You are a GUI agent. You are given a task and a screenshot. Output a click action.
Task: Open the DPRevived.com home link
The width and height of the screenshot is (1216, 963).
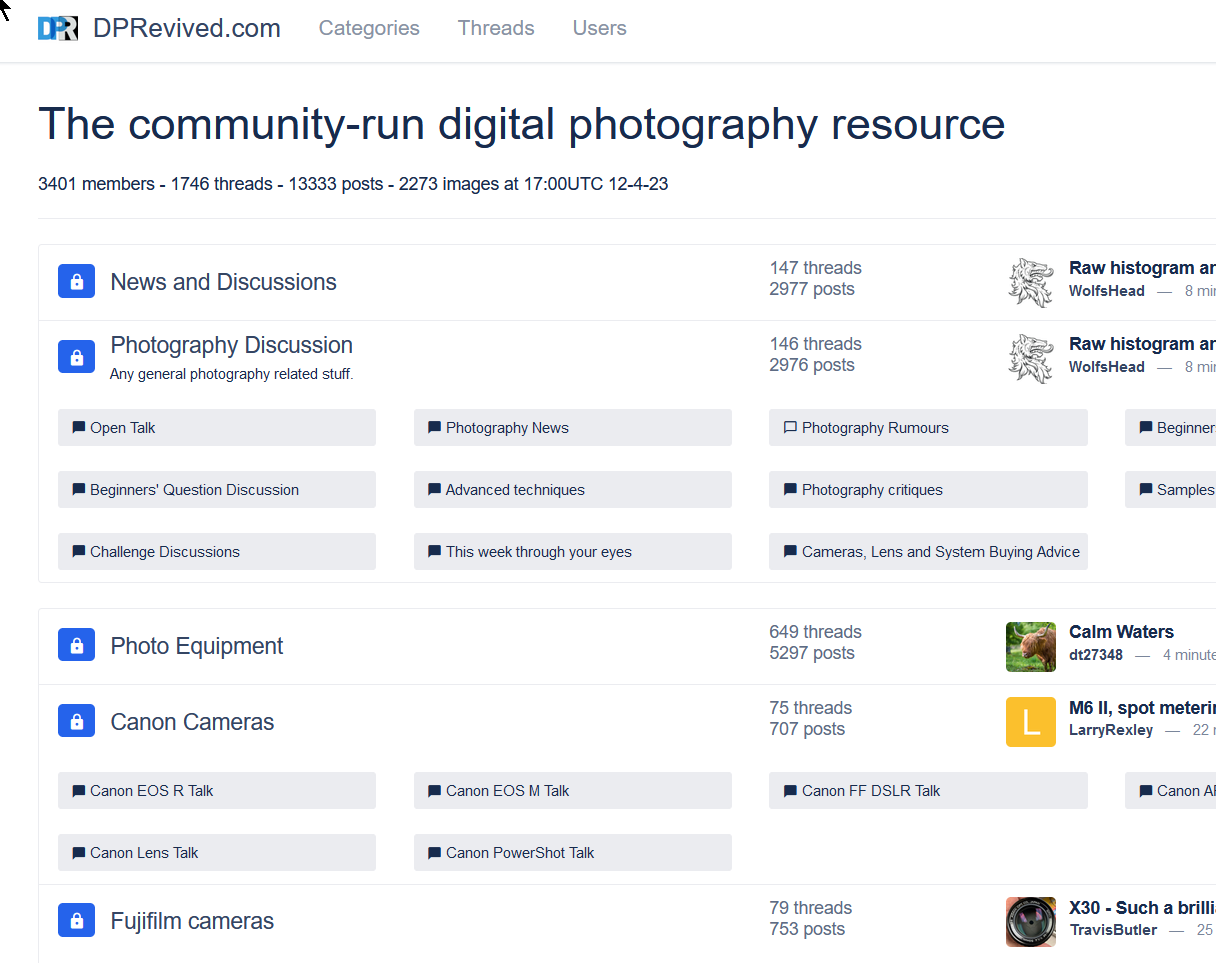(186, 28)
